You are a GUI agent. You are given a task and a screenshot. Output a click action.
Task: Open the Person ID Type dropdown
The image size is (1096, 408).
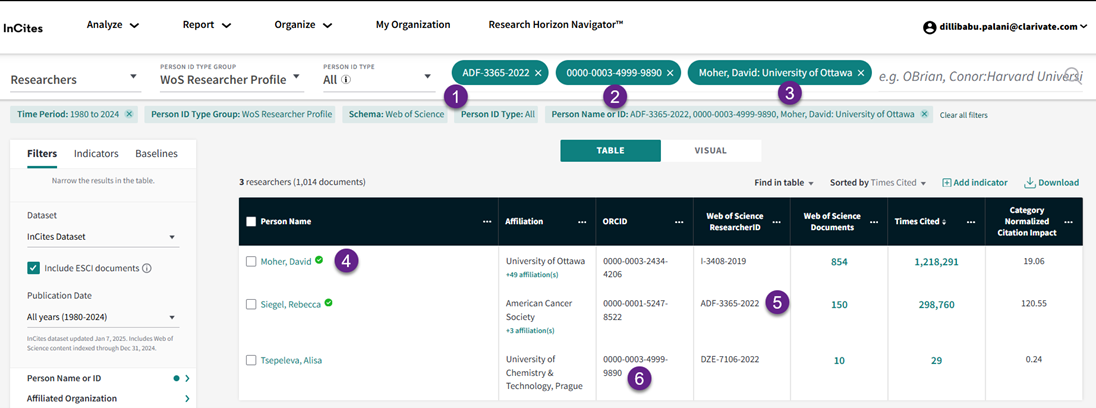(x=378, y=80)
